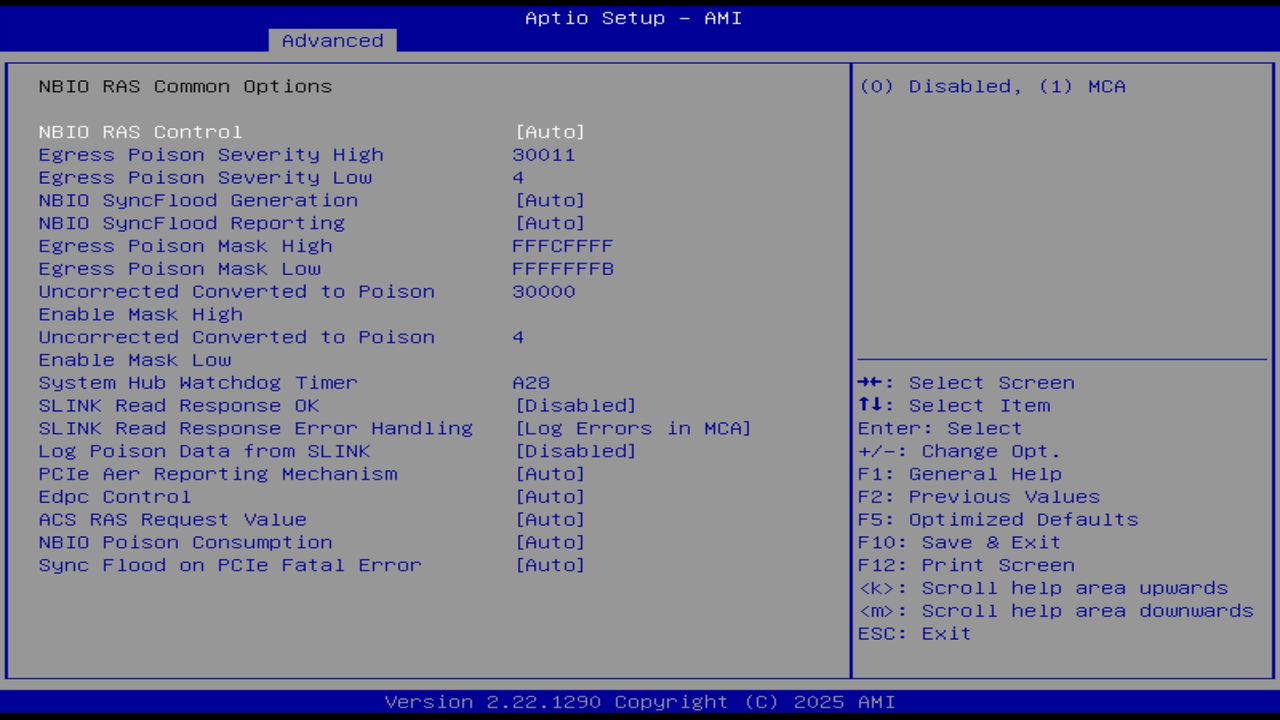
Task: Edit Enable Mask Low value 4
Action: point(518,337)
